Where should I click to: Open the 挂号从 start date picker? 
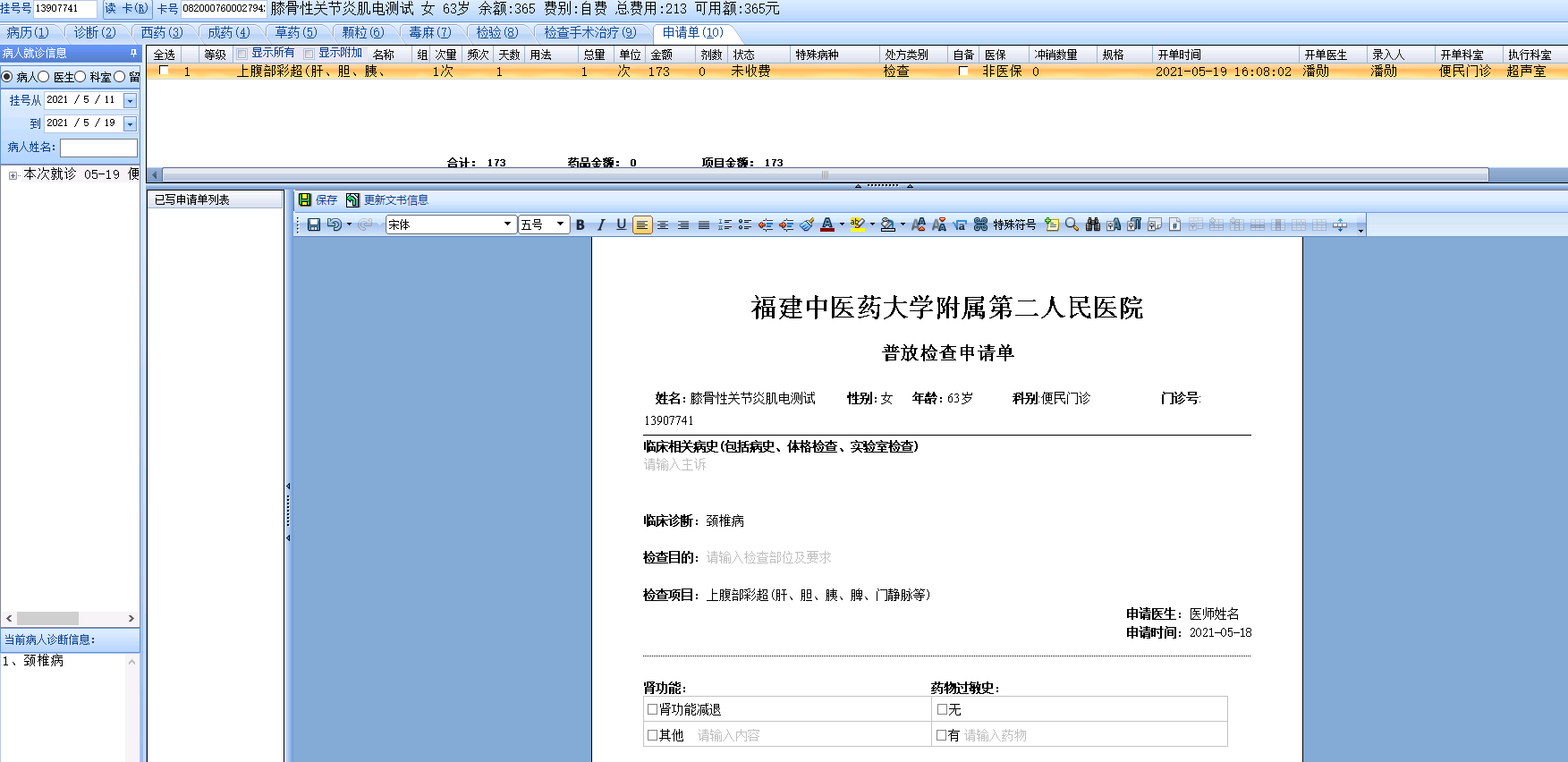tap(130, 100)
